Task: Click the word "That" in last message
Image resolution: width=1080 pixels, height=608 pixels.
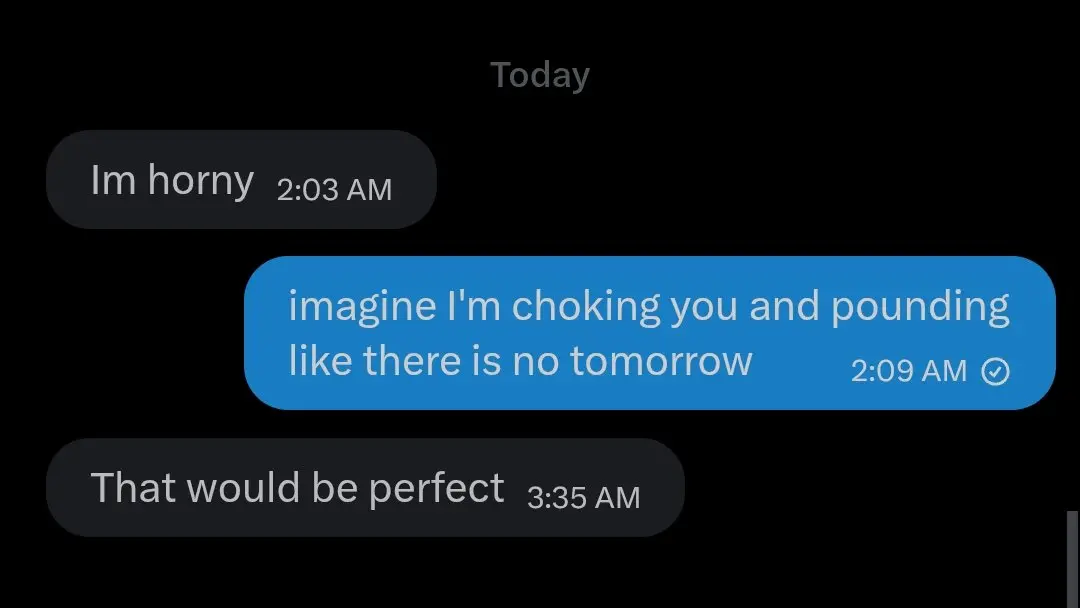Action: [133, 488]
